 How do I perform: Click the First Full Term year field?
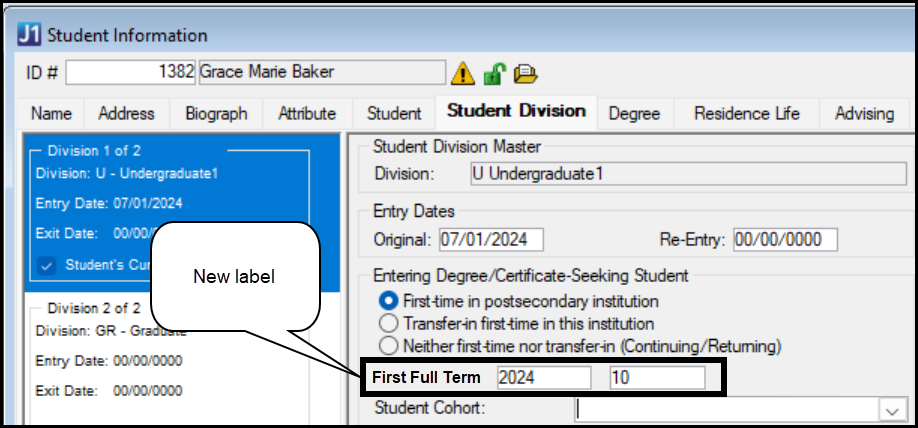pos(543,378)
